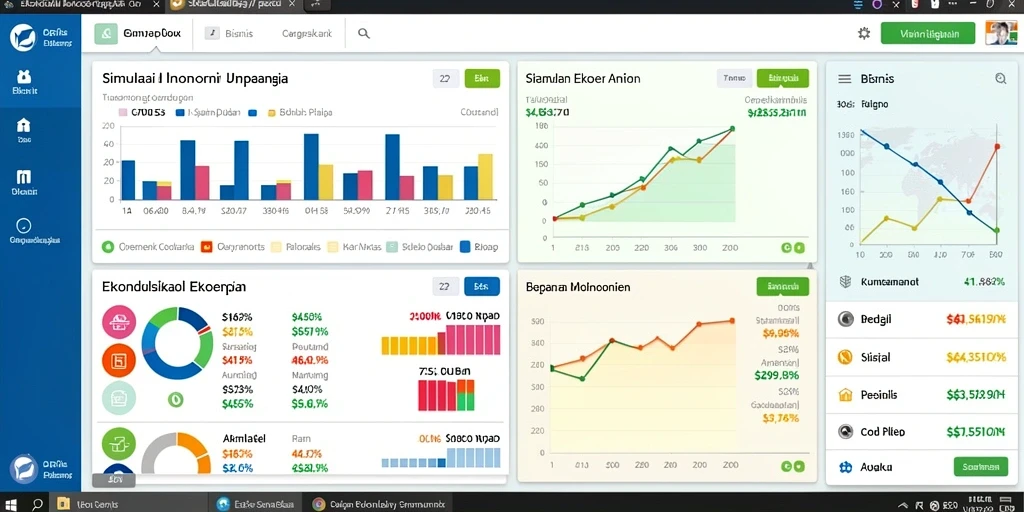Open the user avatar in the top right

(x=1001, y=33)
